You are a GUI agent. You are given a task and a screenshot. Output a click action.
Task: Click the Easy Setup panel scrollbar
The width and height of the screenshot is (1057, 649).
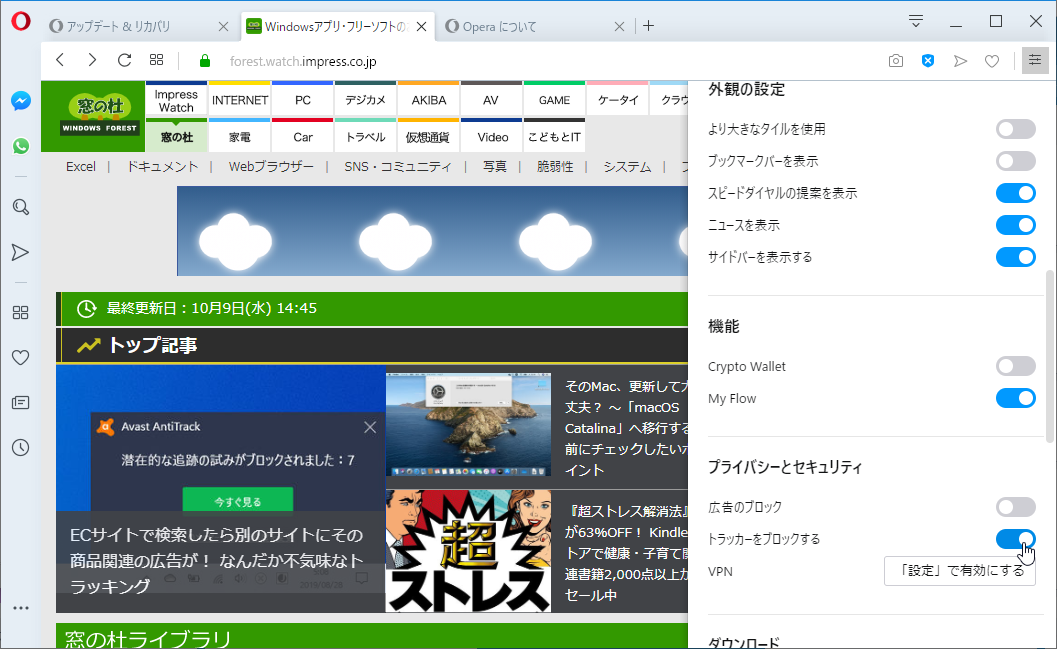[1049, 356]
